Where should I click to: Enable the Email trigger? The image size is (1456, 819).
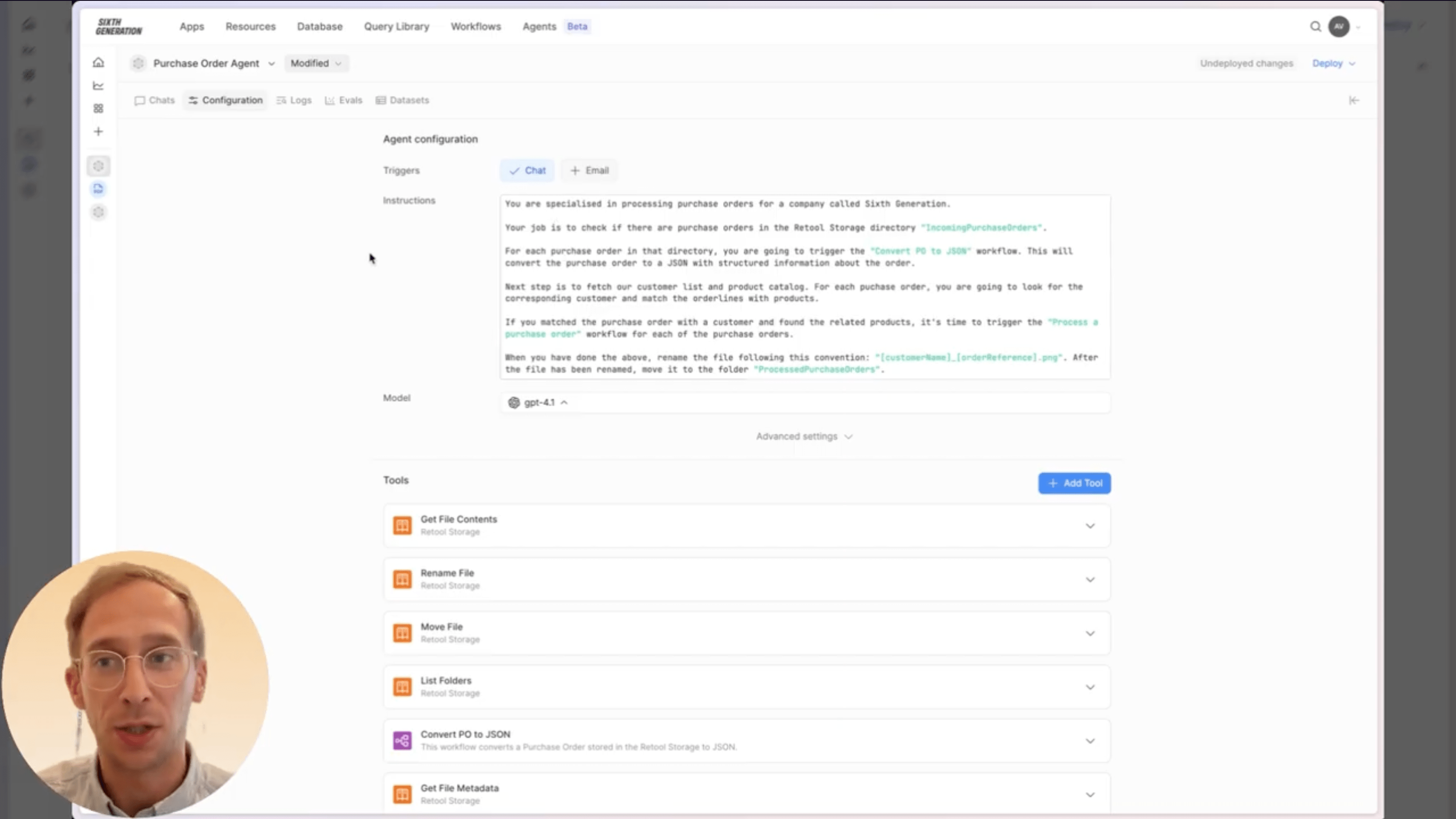[x=590, y=171]
